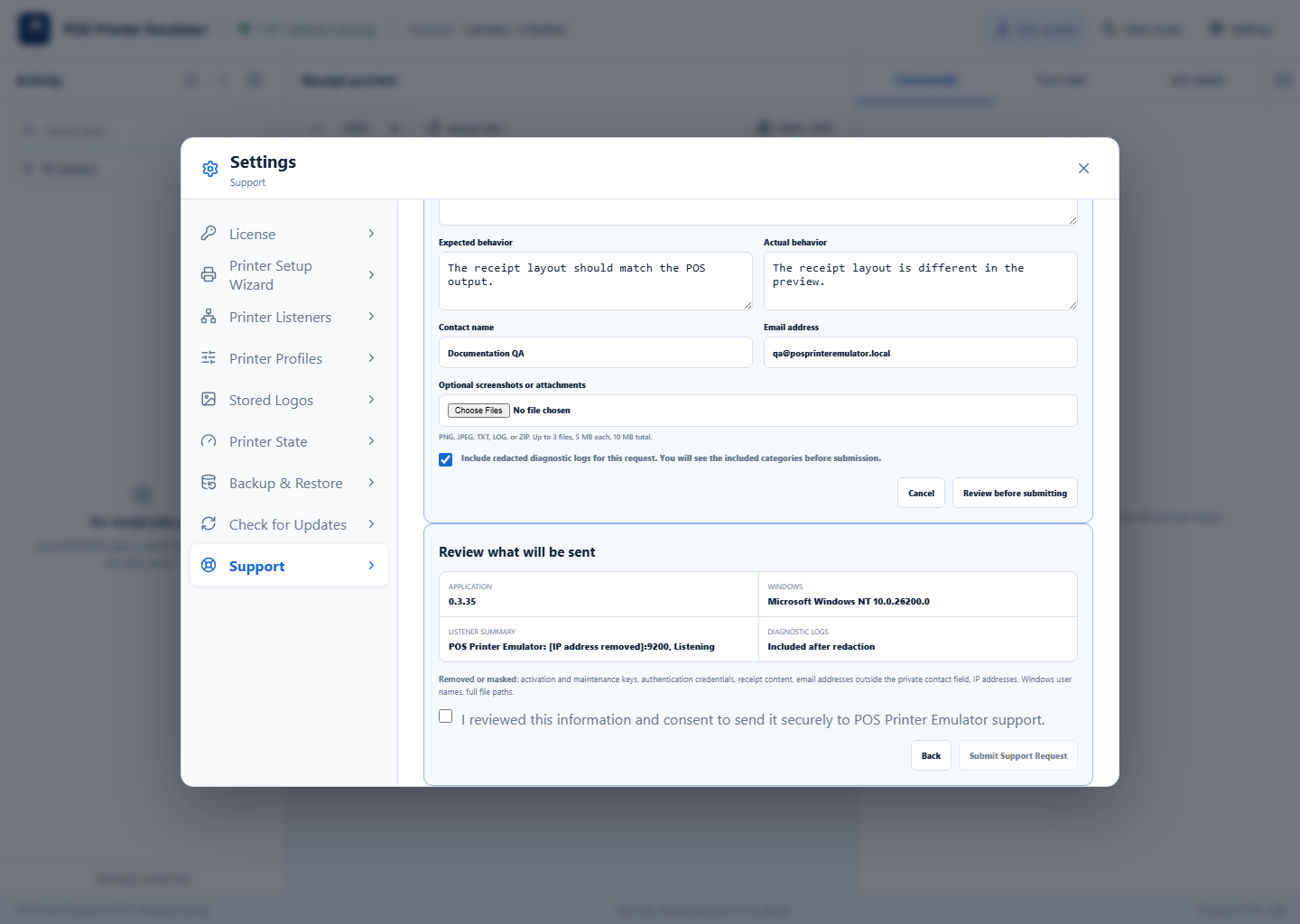This screenshot has width=1300, height=924.
Task: Click Submit Support Request button
Action: (1018, 755)
